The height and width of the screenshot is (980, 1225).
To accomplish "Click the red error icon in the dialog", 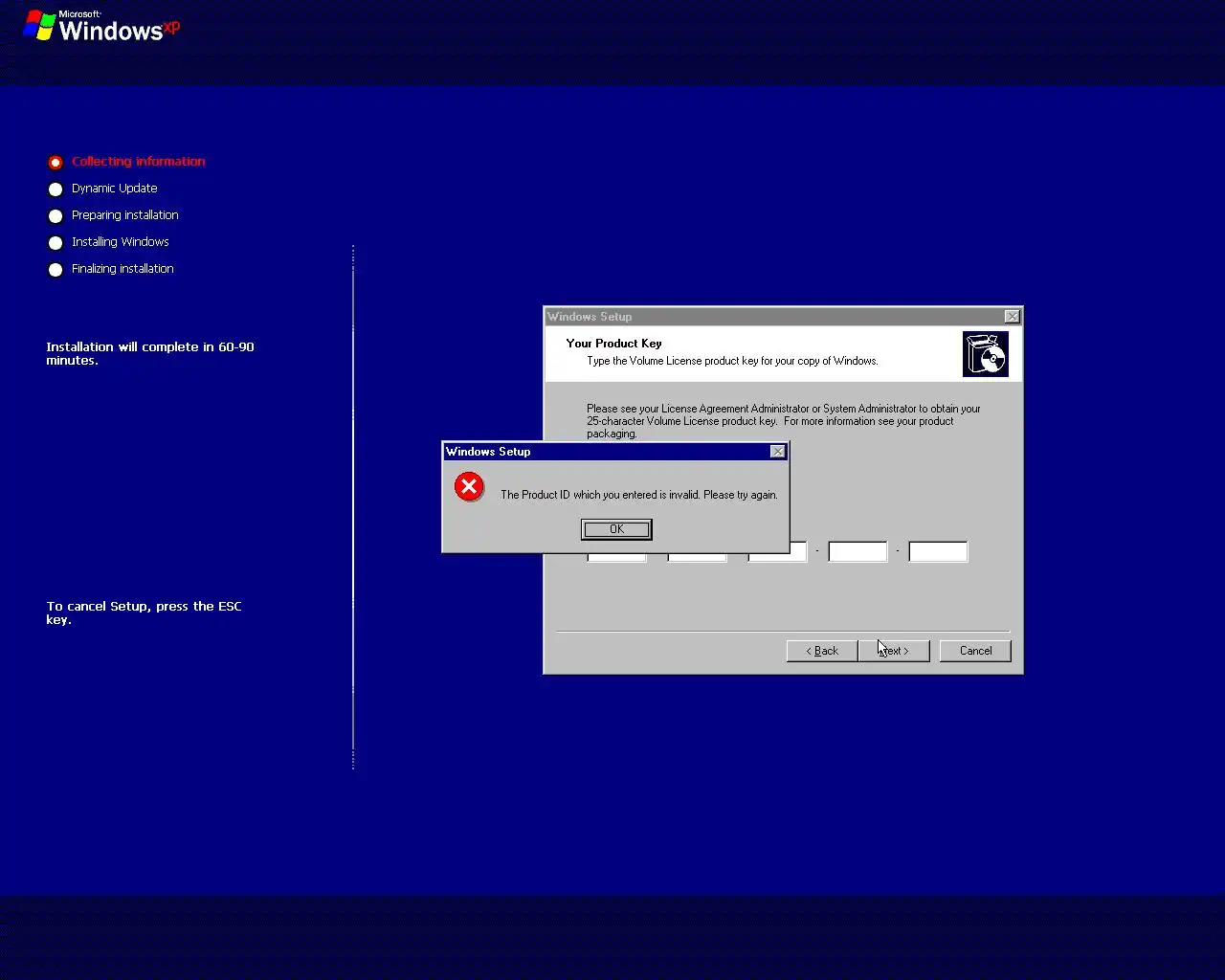I will coord(469,487).
